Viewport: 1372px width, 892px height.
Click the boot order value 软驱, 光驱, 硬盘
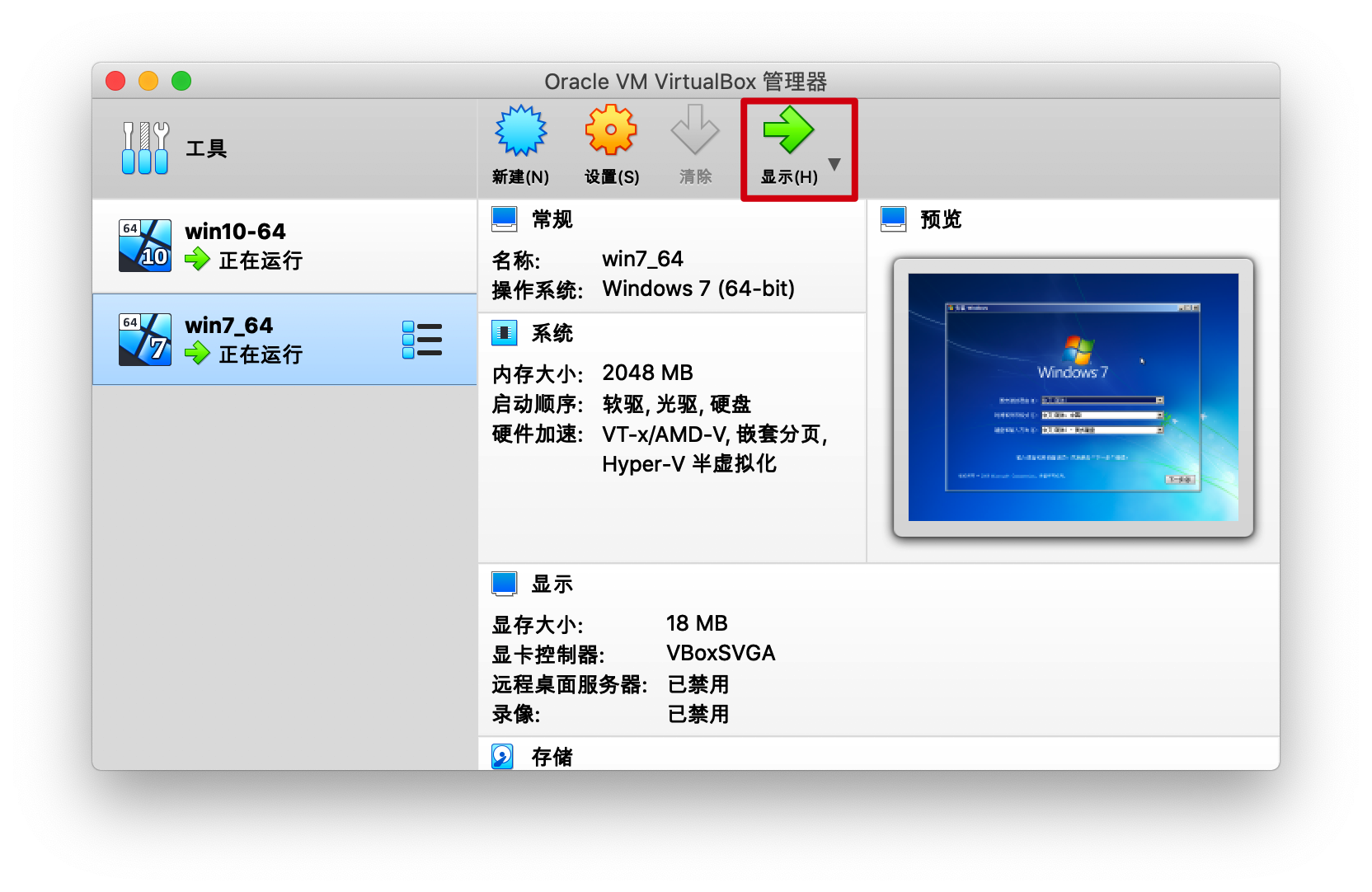coord(676,404)
